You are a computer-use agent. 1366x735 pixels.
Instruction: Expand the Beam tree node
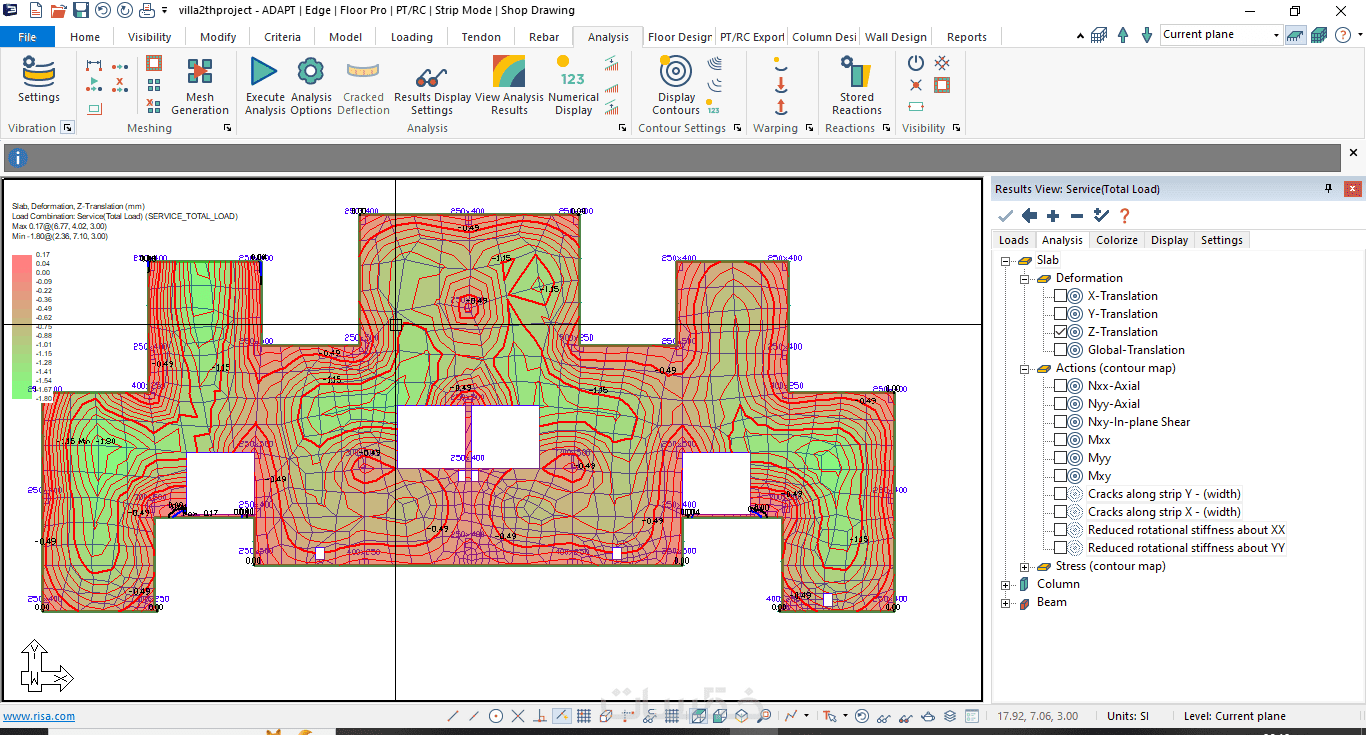coord(1006,603)
